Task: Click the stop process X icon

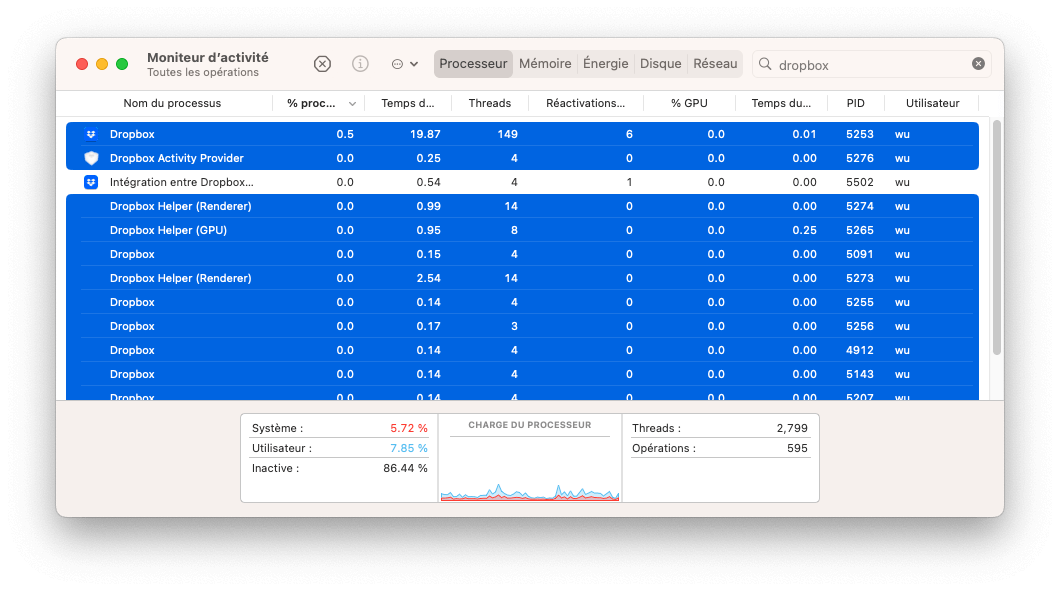Action: click(322, 64)
